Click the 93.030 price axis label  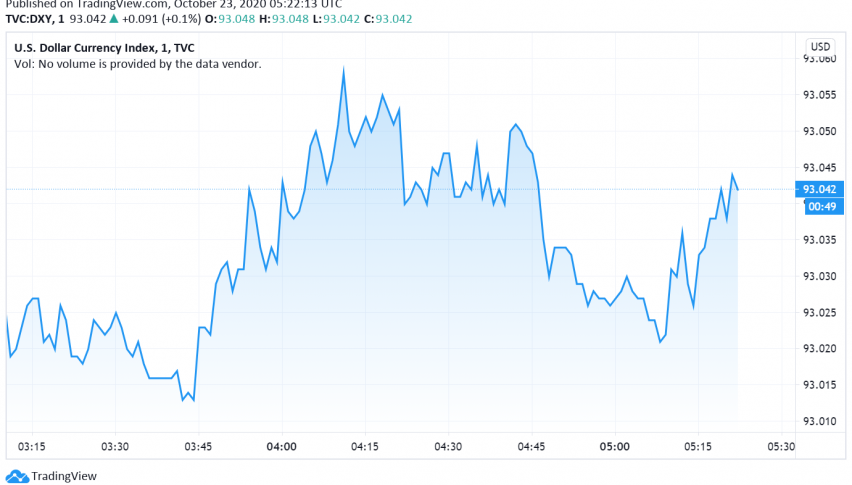819,276
